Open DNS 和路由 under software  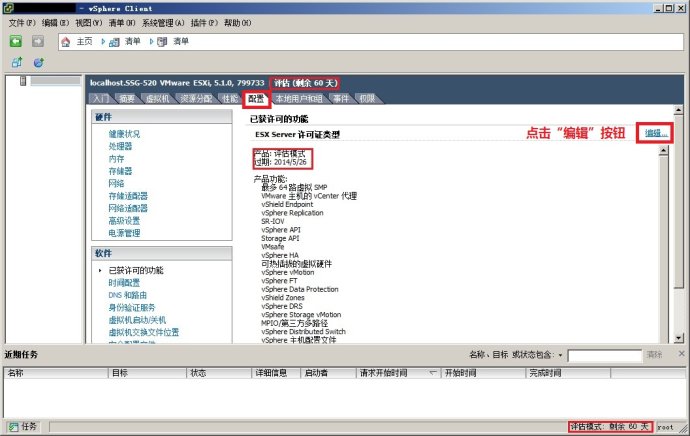tap(128, 295)
